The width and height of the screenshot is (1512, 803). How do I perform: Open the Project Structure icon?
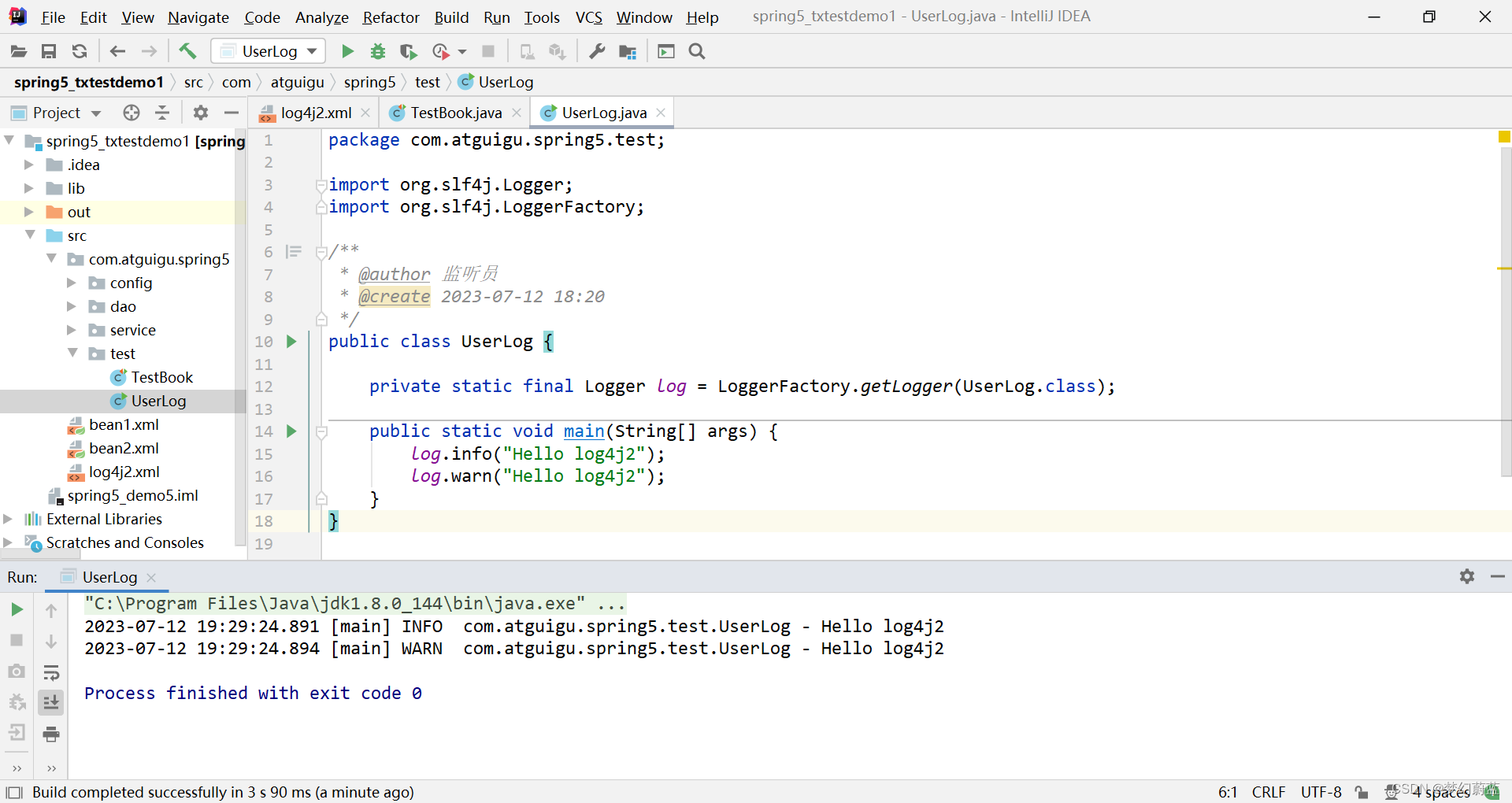pyautogui.click(x=628, y=51)
